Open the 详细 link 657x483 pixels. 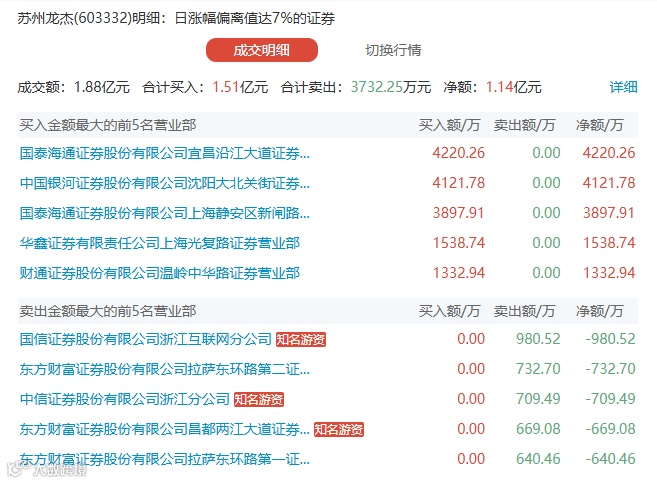[623, 87]
